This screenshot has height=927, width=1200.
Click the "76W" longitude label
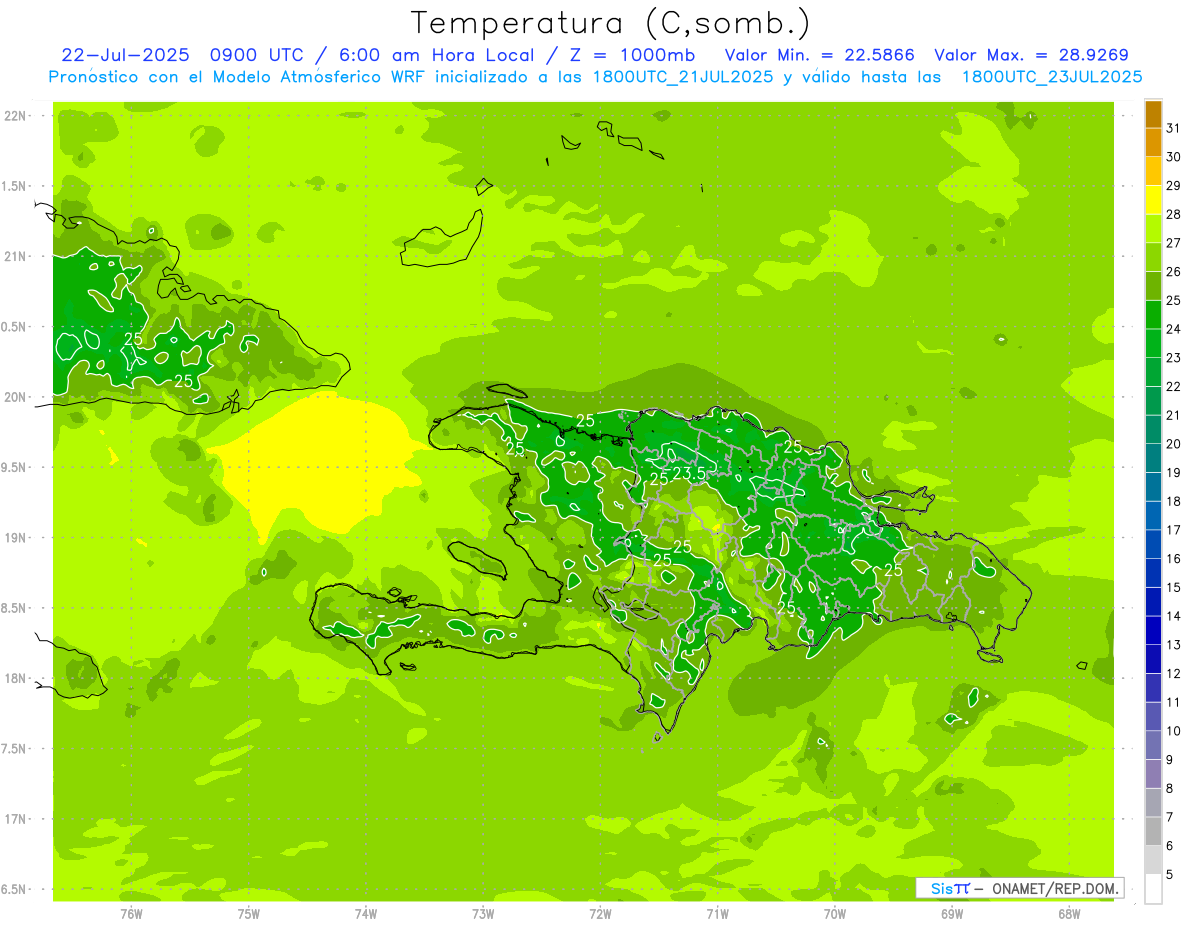point(131,913)
